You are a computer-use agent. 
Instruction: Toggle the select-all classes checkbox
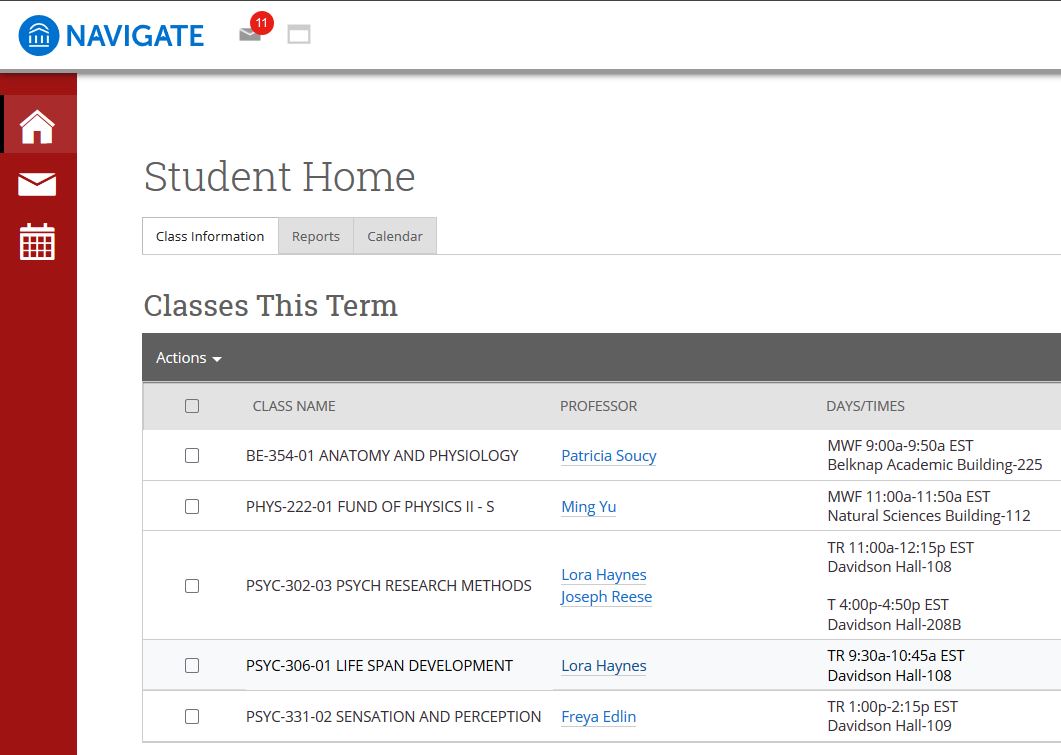click(192, 406)
